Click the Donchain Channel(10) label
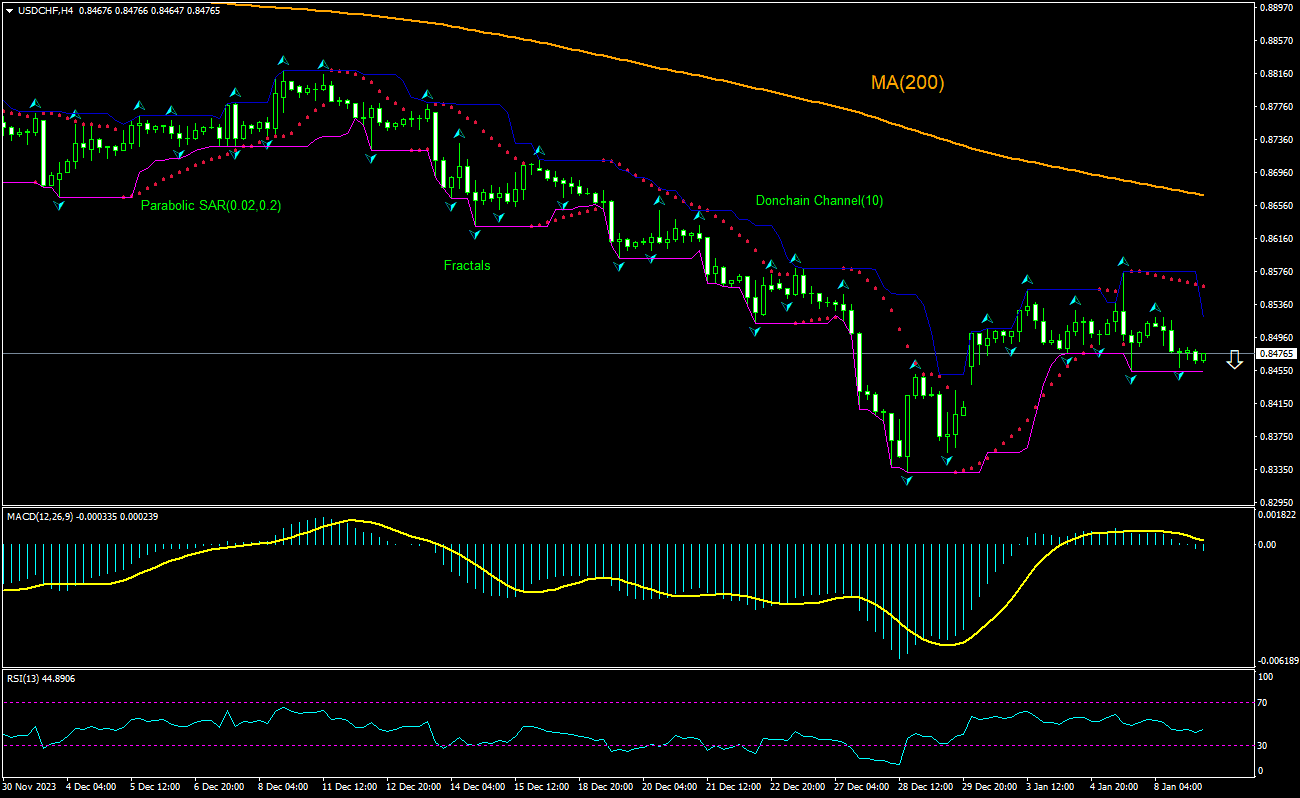This screenshot has height=798, width=1300. (x=822, y=199)
